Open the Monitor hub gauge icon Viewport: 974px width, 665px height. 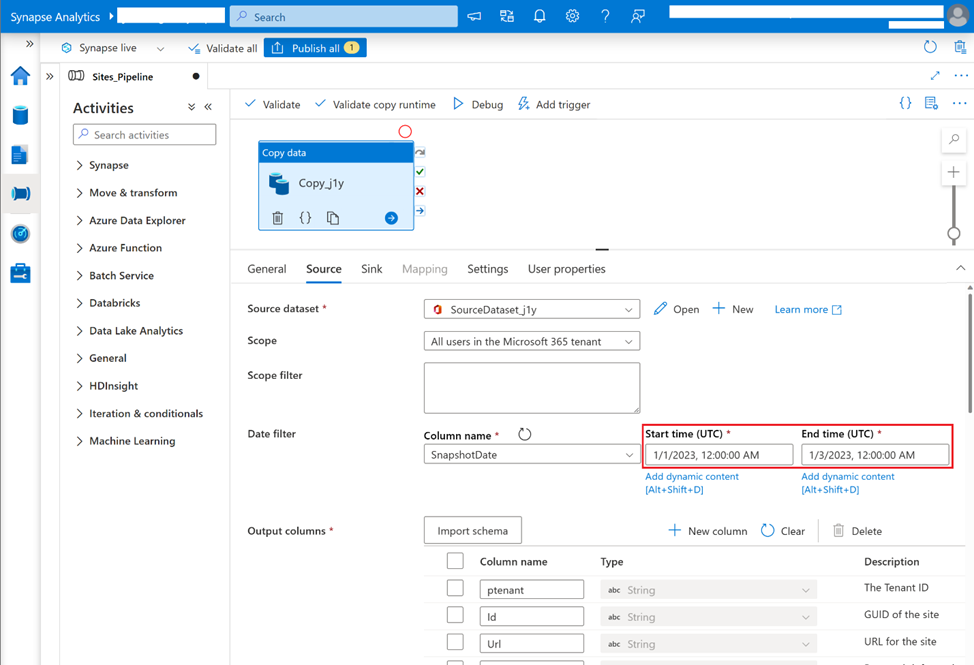(x=20, y=233)
